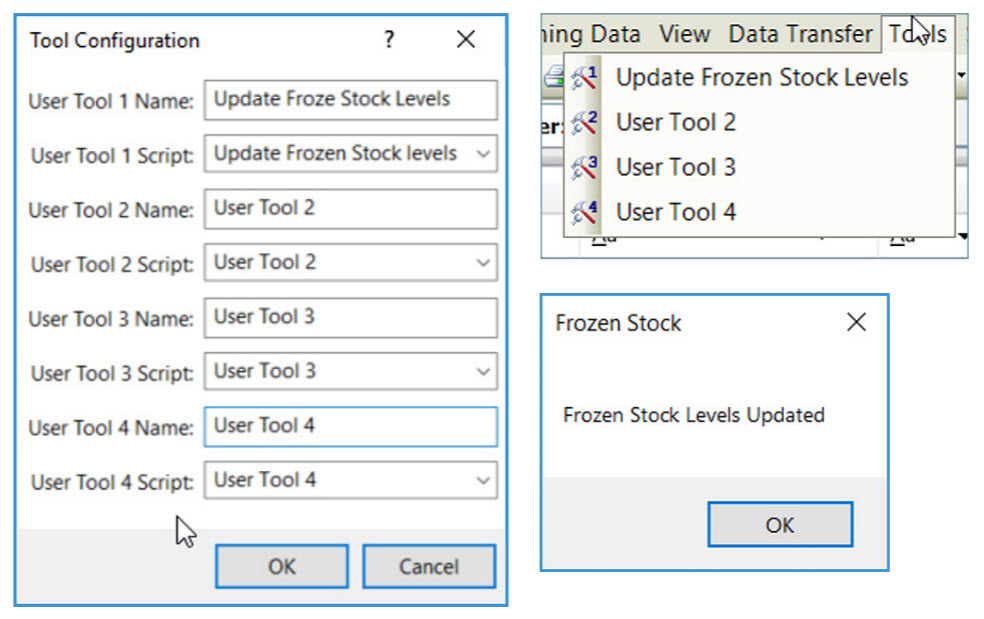Select the User Tool 3 menu entry
This screenshot has width=984, height=619.
676,167
